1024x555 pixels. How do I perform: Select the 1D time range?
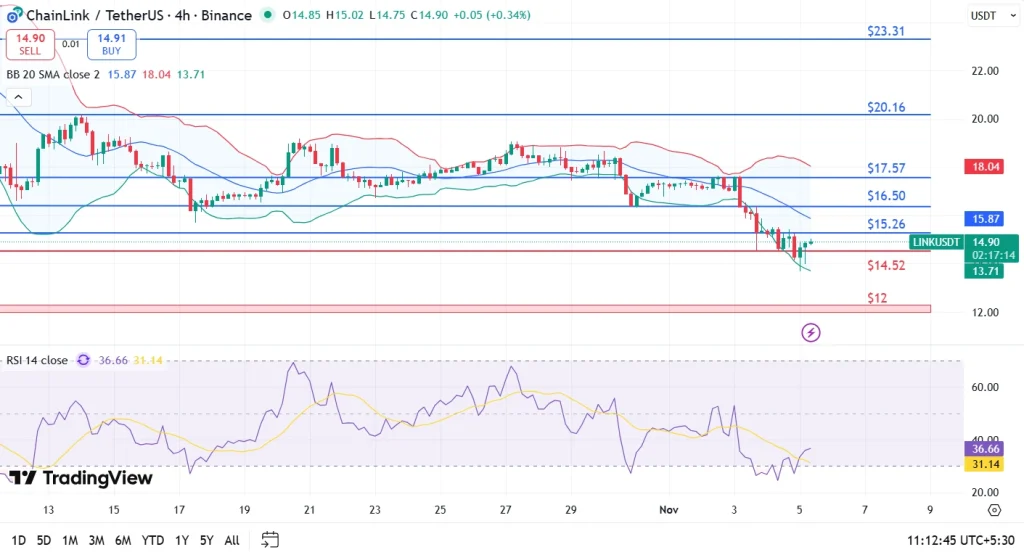[18, 540]
